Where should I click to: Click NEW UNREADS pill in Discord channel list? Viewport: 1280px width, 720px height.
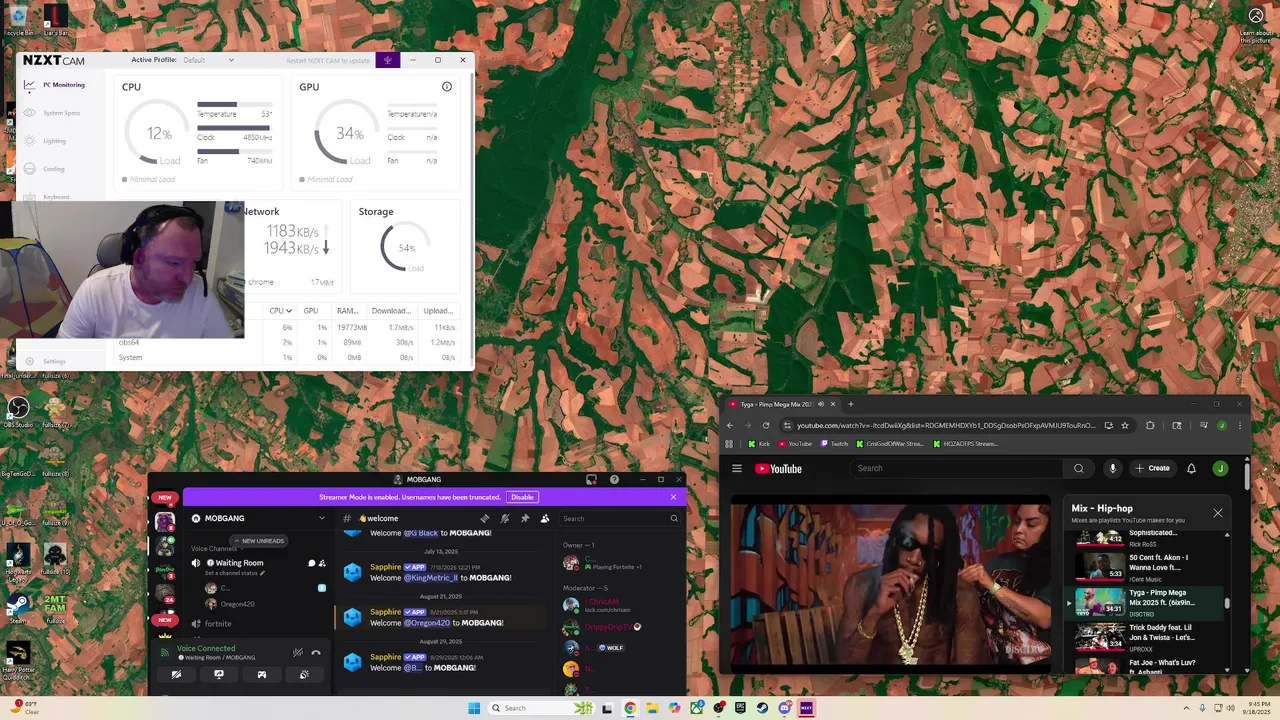click(x=259, y=541)
